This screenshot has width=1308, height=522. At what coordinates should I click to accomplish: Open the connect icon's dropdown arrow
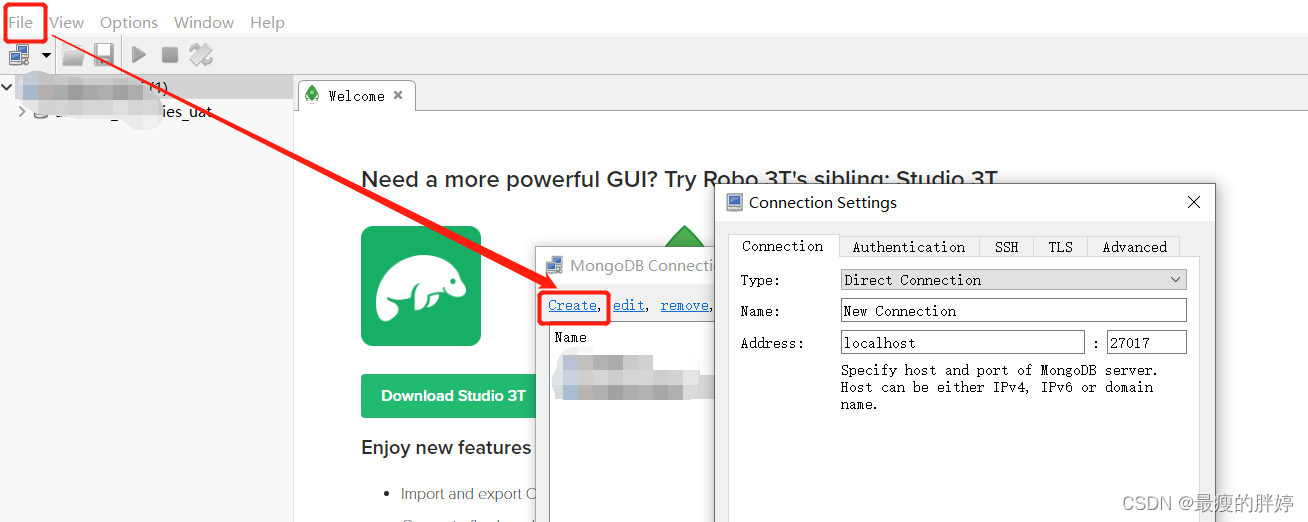46,56
